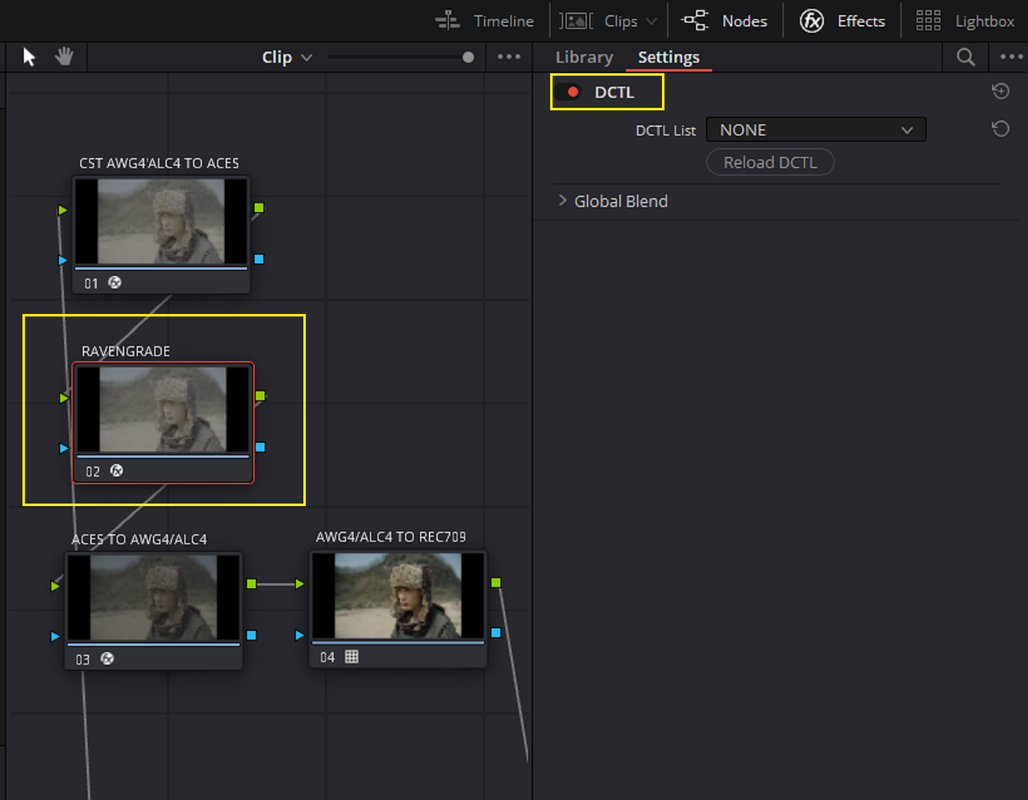Open the node editor three-dot options menu
The image size is (1028, 800).
point(509,57)
